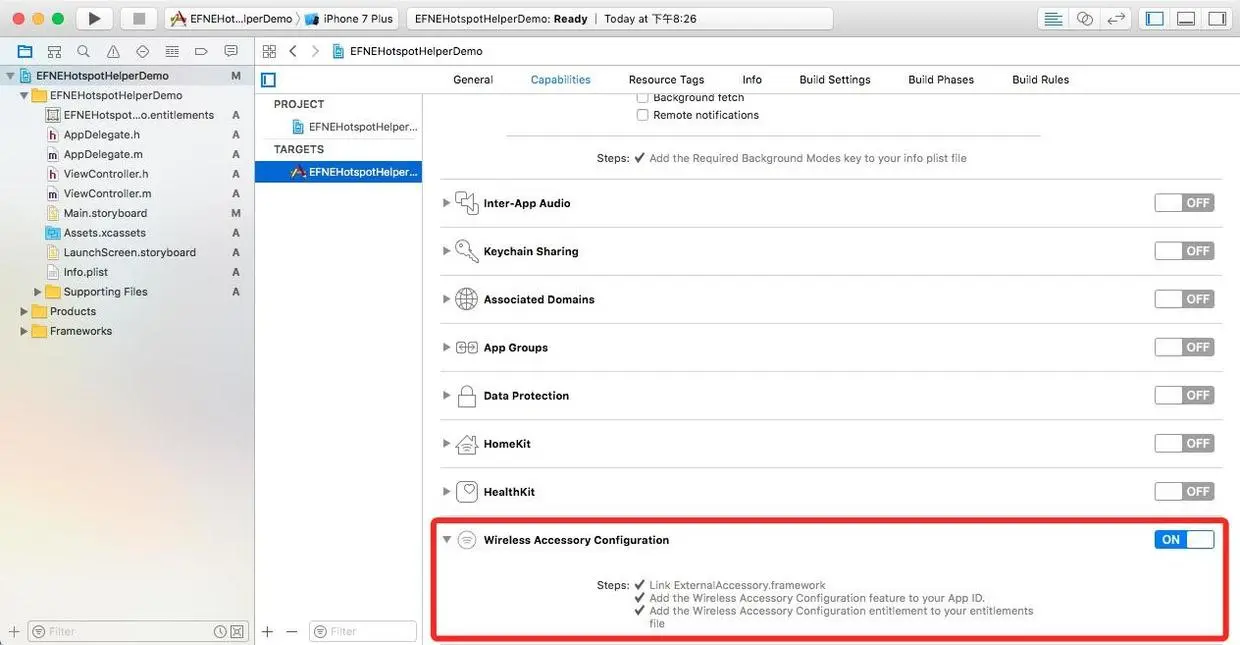Switch to the Build Phases tab
The height and width of the screenshot is (645, 1240).
(941, 80)
